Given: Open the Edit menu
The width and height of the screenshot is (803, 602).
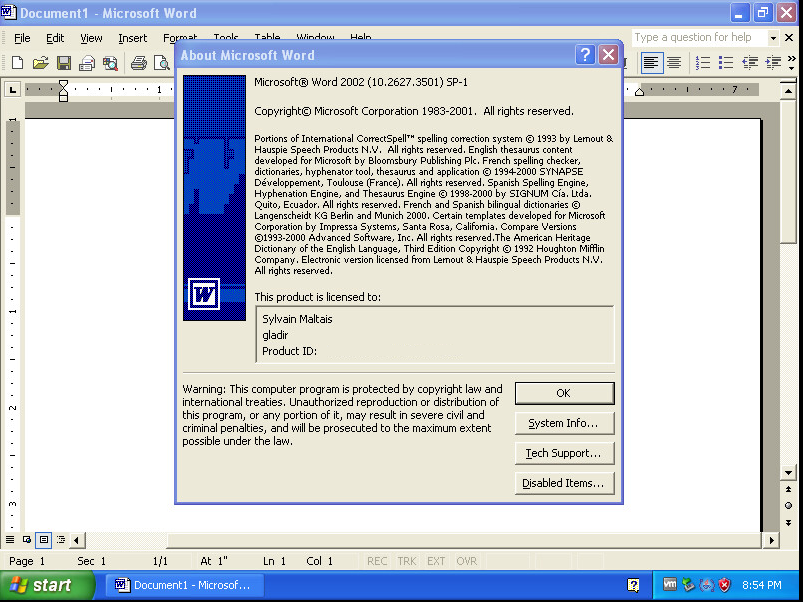Looking at the screenshot, I should (55, 38).
